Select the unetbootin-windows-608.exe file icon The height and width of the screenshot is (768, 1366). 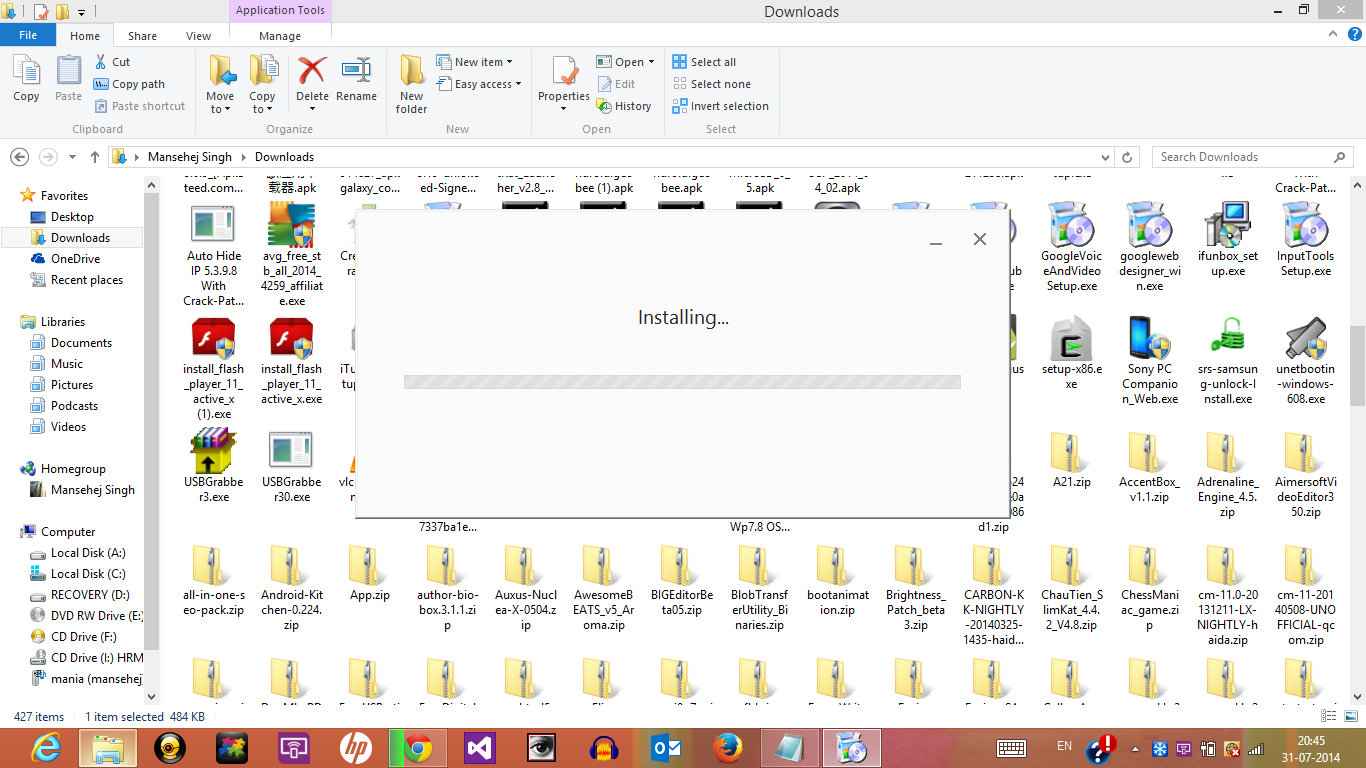1305,339
